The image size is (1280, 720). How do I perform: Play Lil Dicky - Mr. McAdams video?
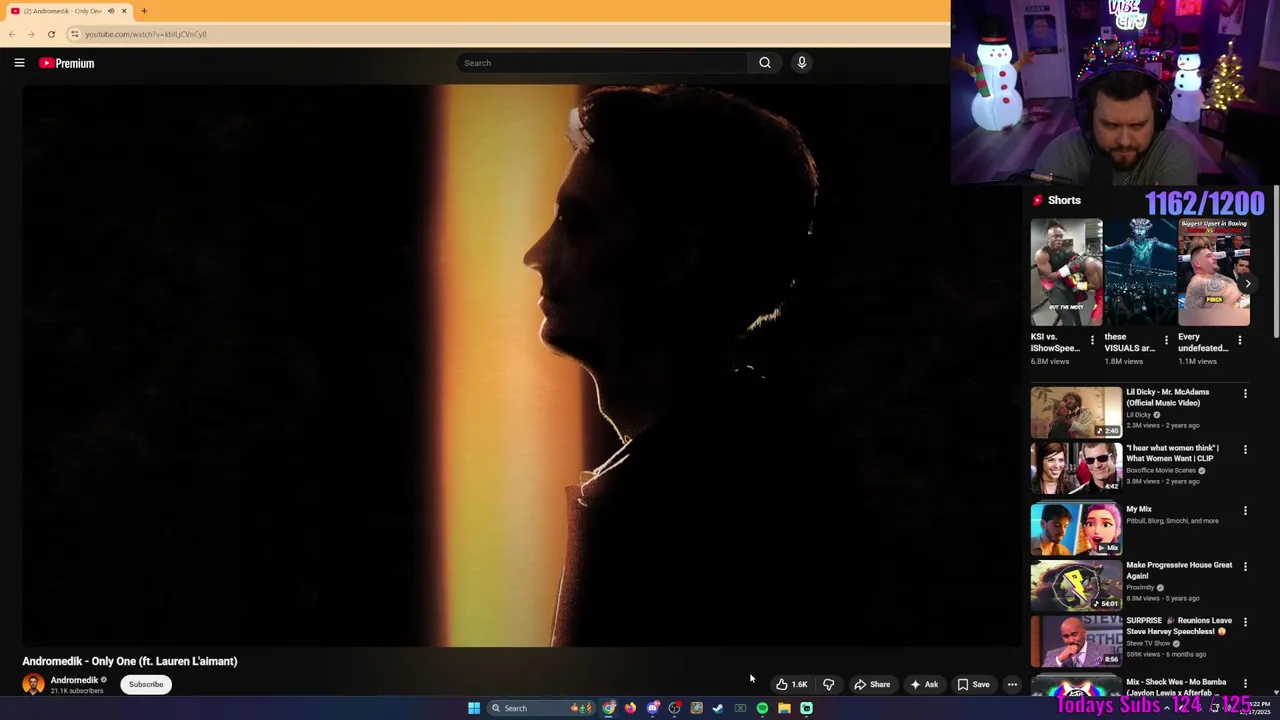tap(1076, 411)
